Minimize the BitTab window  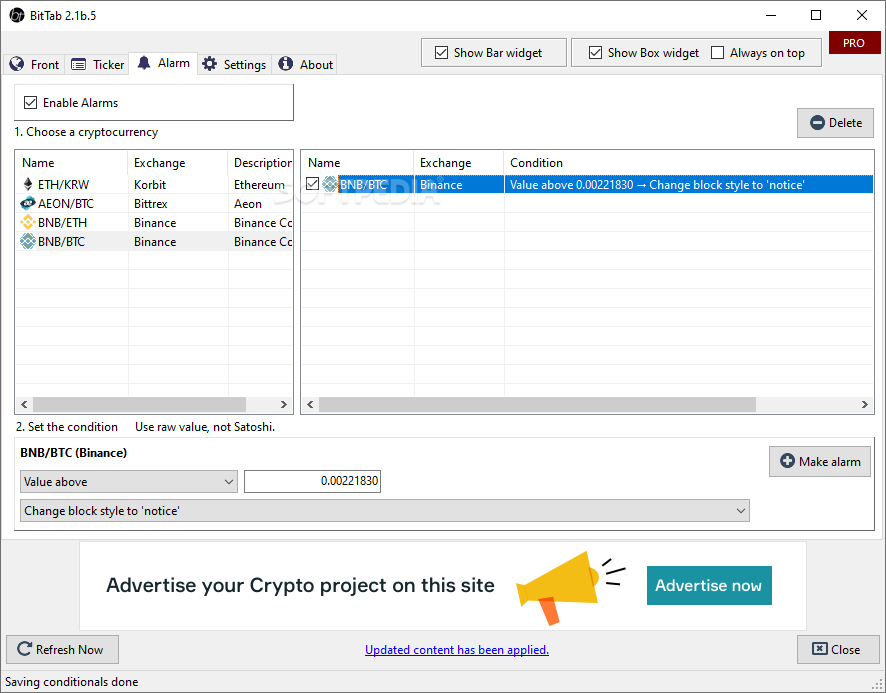[x=771, y=15]
